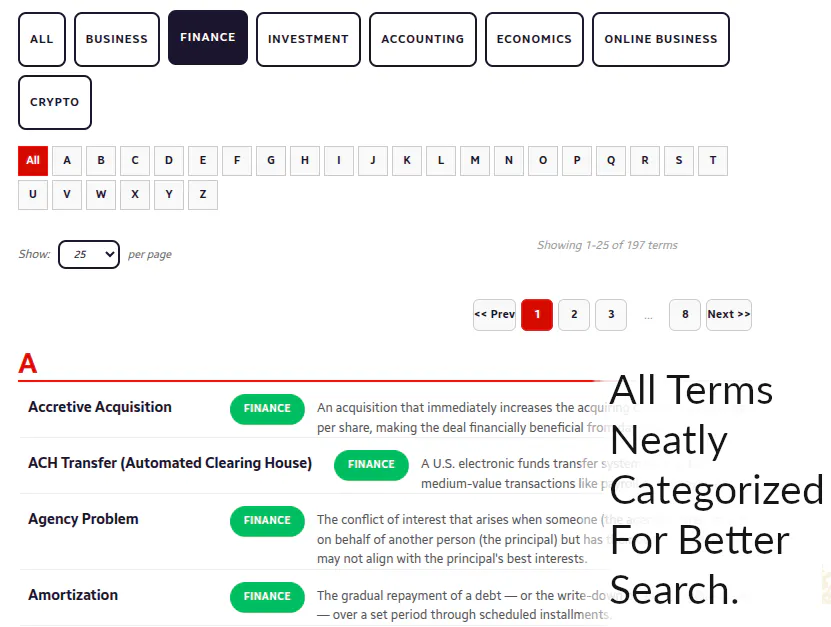Open the per page count dropdown
The height and width of the screenshot is (627, 831).
89,254
